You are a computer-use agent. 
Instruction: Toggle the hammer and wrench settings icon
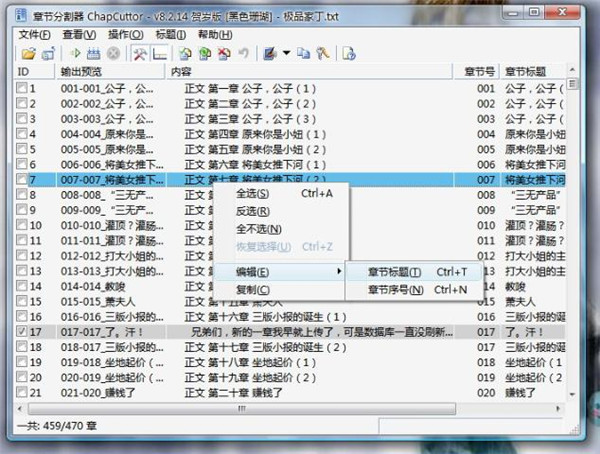pos(140,54)
